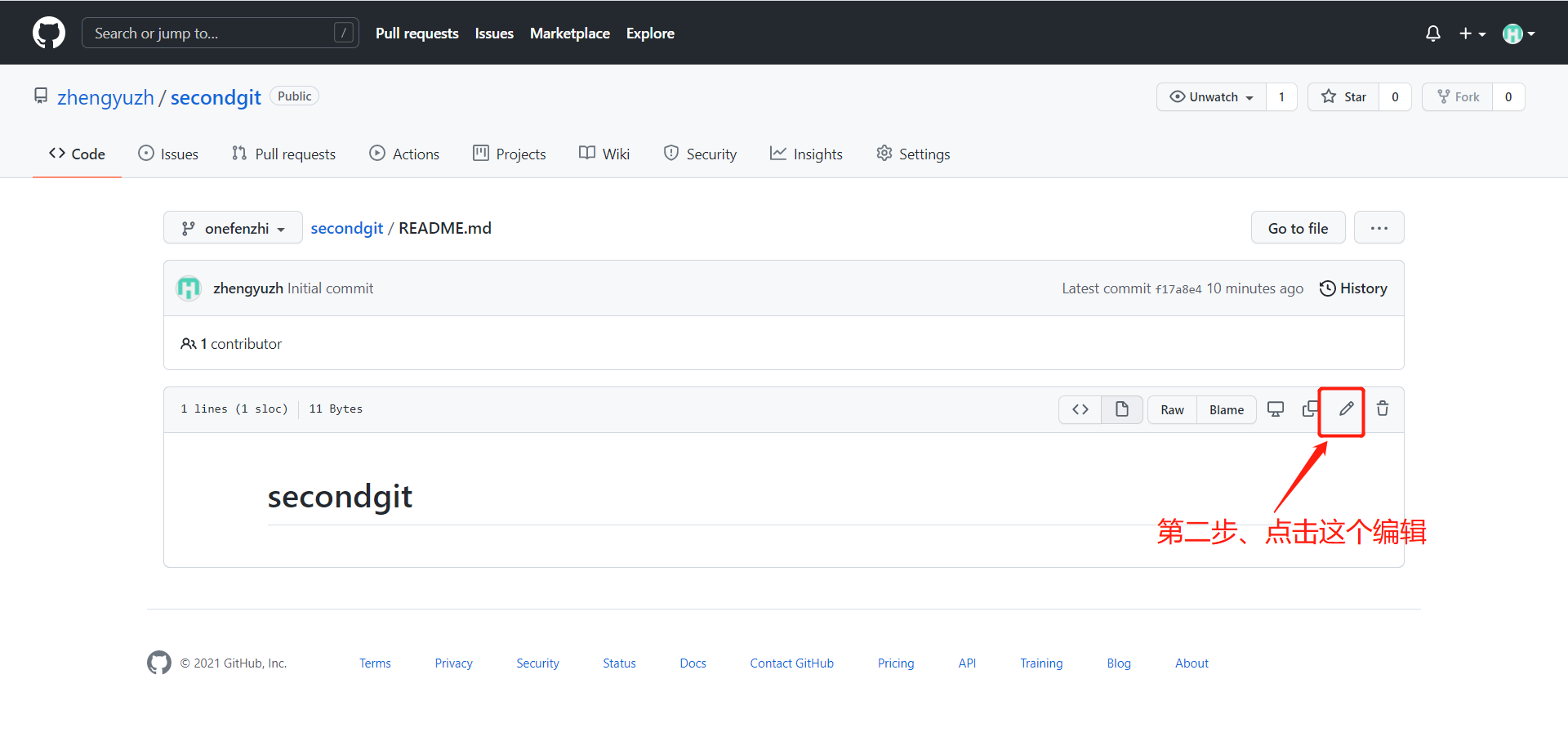
Task: Click the GitHub footer logo
Action: click(x=159, y=663)
